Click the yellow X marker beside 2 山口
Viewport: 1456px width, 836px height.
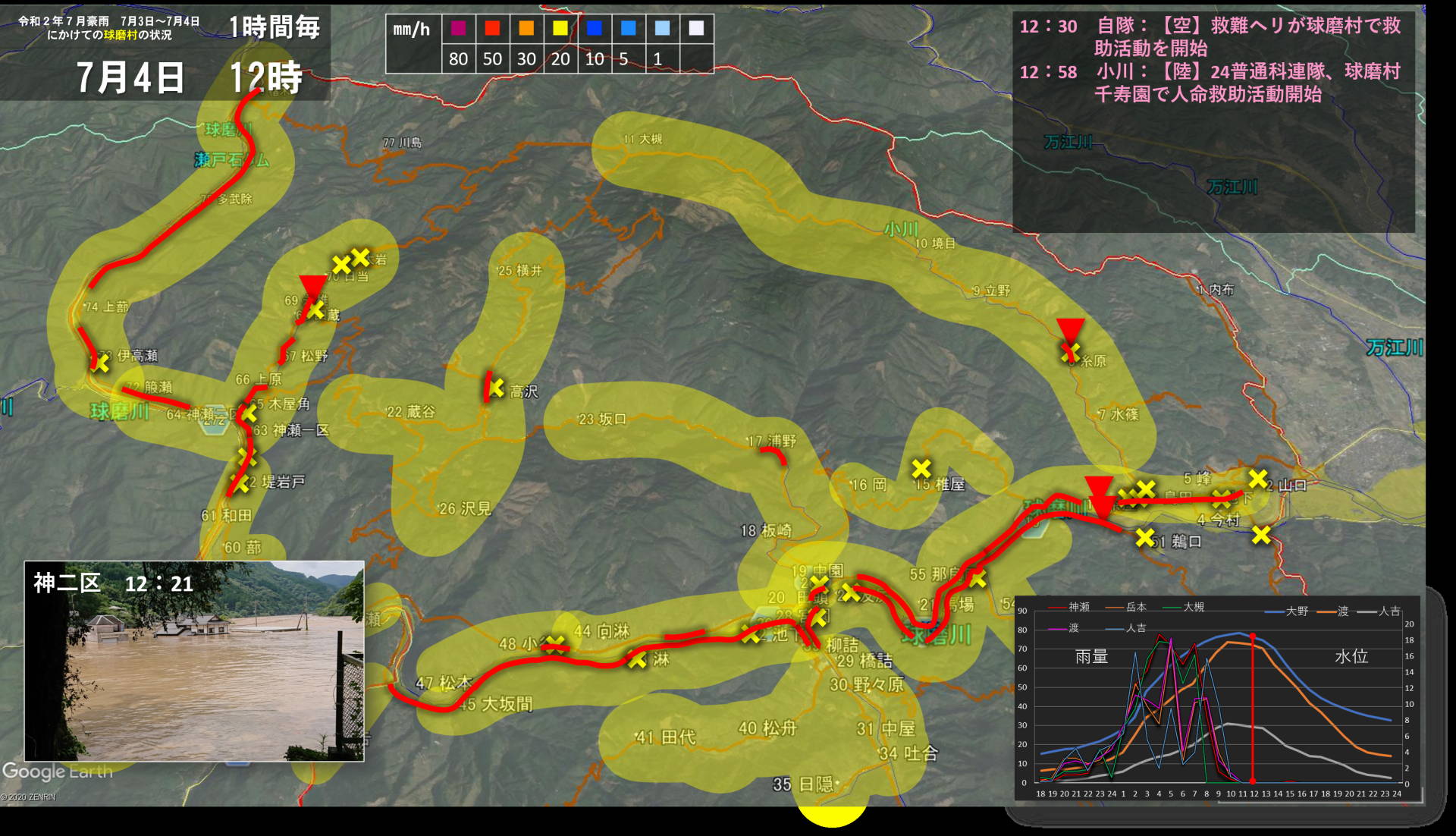[x=1258, y=479]
